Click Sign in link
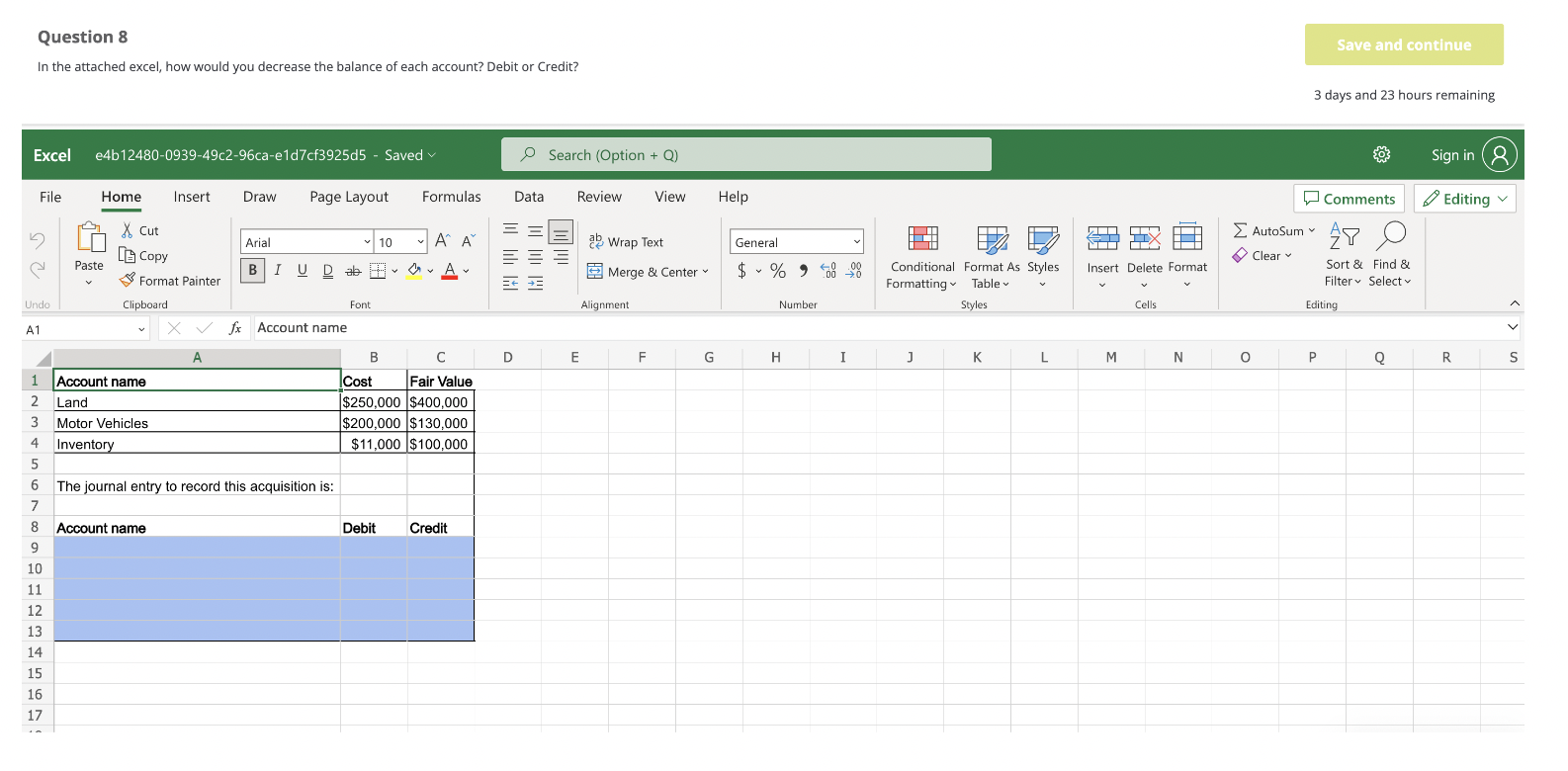The image size is (1568, 771). pos(1452,154)
